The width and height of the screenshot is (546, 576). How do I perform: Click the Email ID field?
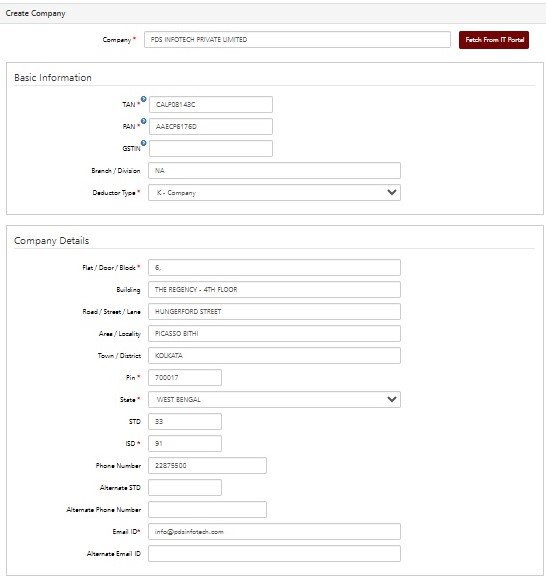click(x=274, y=532)
